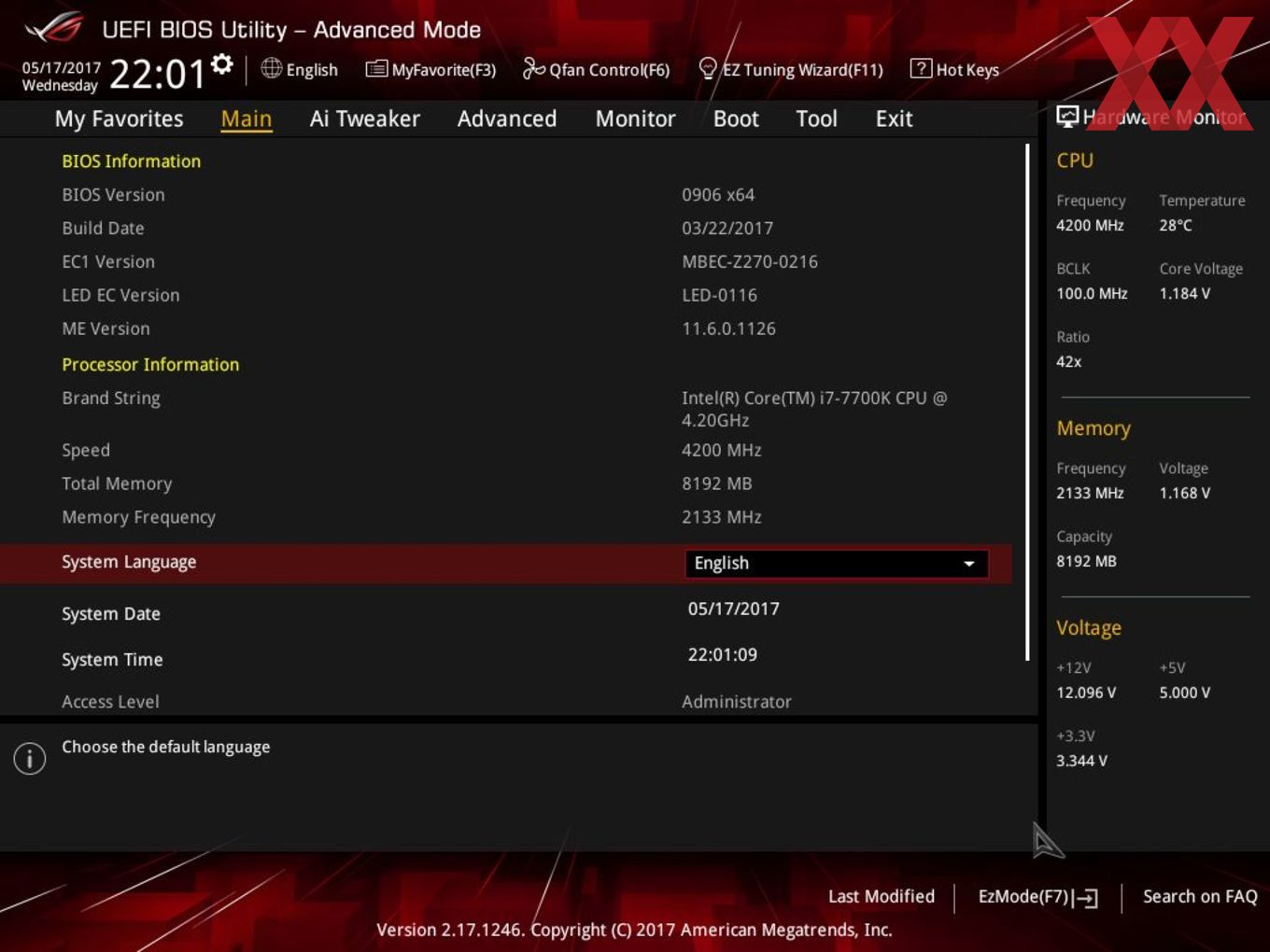1270x952 pixels.
Task: Click the clock showing 22:01
Action: coord(157,73)
